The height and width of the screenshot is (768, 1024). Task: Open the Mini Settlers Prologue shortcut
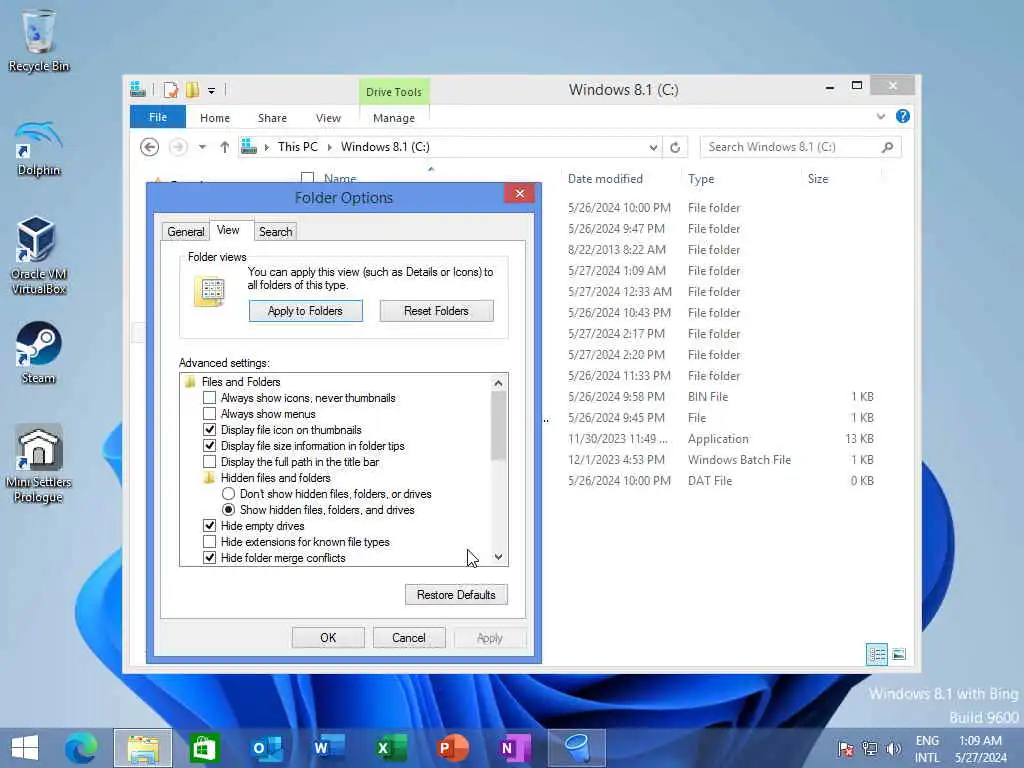pos(39,464)
